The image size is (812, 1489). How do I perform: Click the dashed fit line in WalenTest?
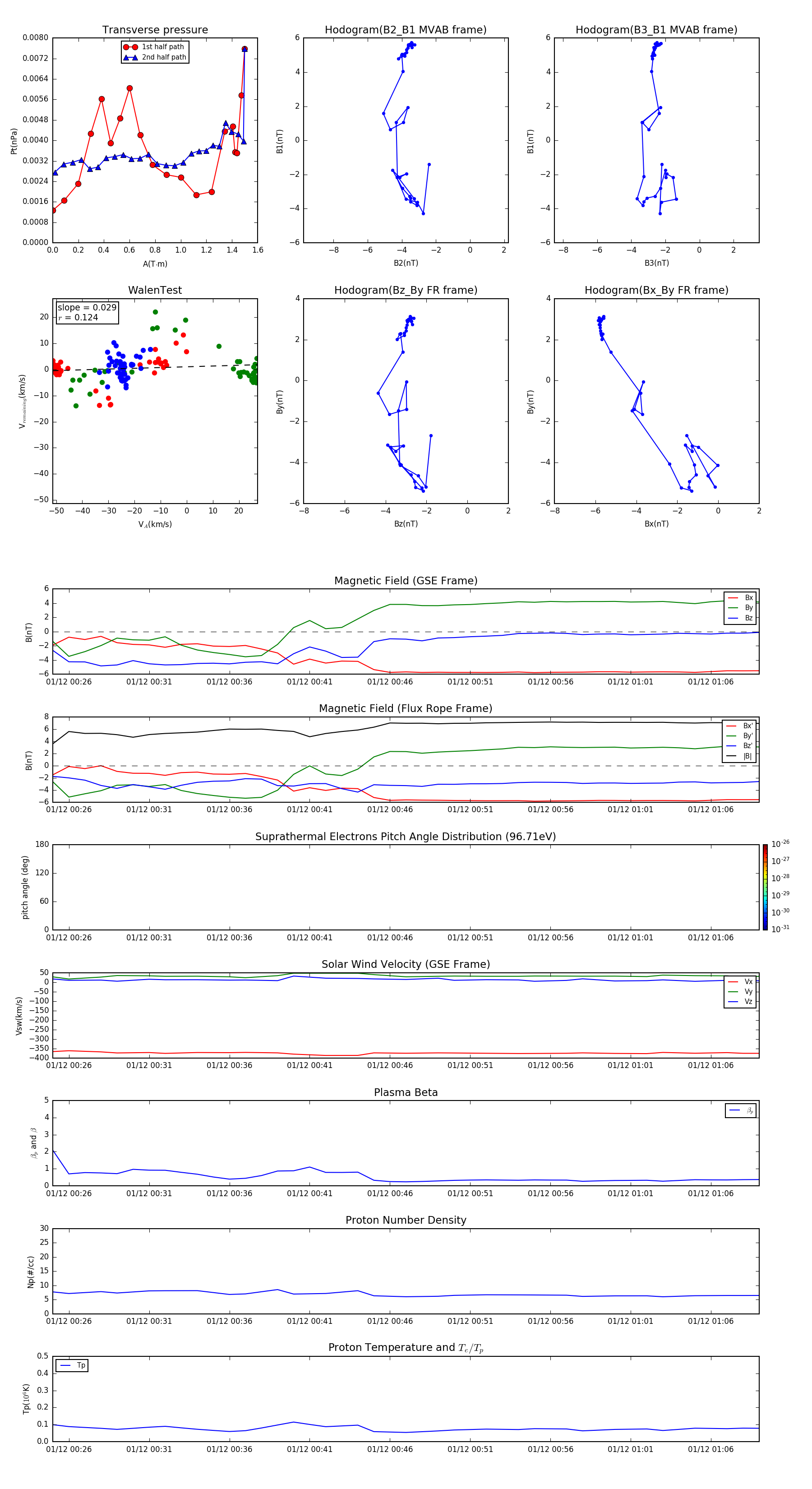click(x=155, y=368)
